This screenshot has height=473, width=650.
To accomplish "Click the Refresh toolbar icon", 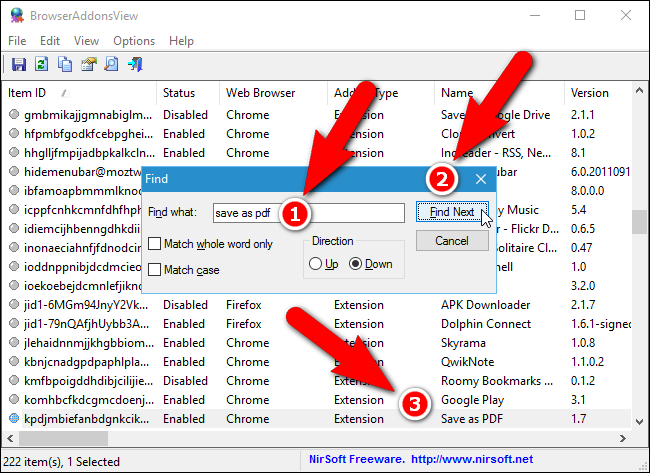I will [x=41, y=65].
